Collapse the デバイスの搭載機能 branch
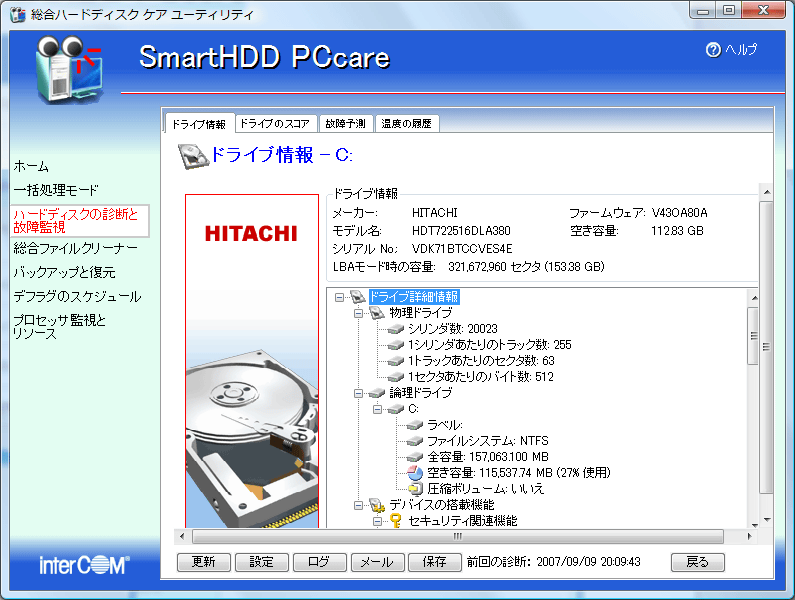 [358, 505]
